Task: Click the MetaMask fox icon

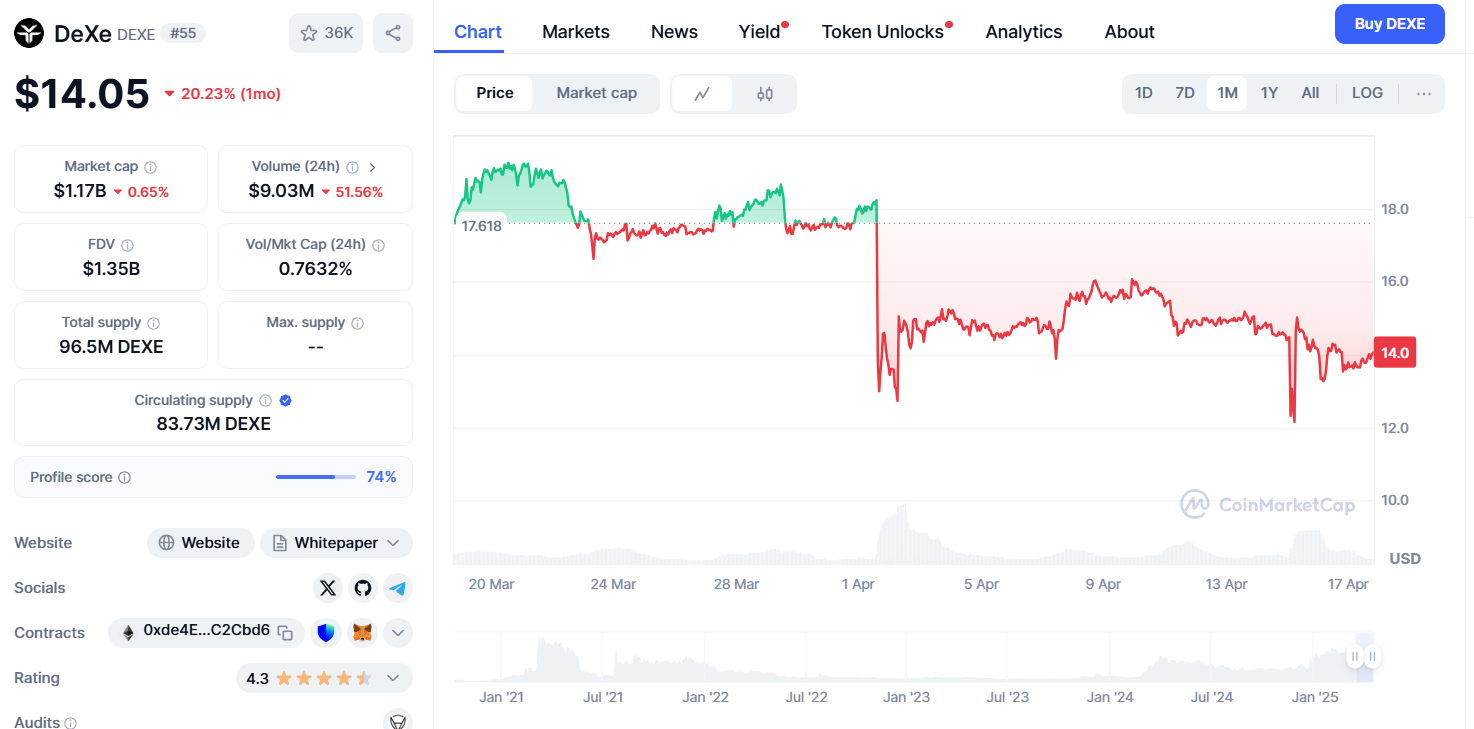Action: tap(363, 633)
